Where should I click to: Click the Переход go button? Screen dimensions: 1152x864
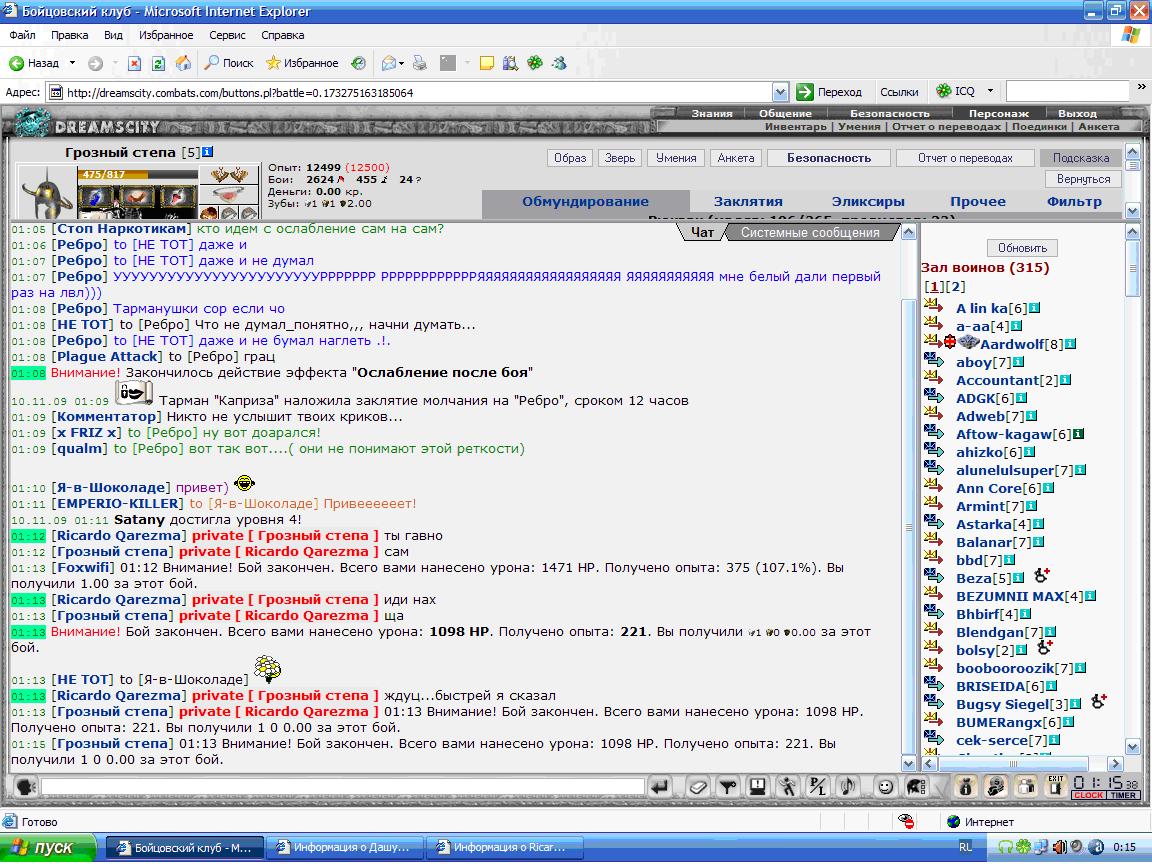click(x=830, y=92)
